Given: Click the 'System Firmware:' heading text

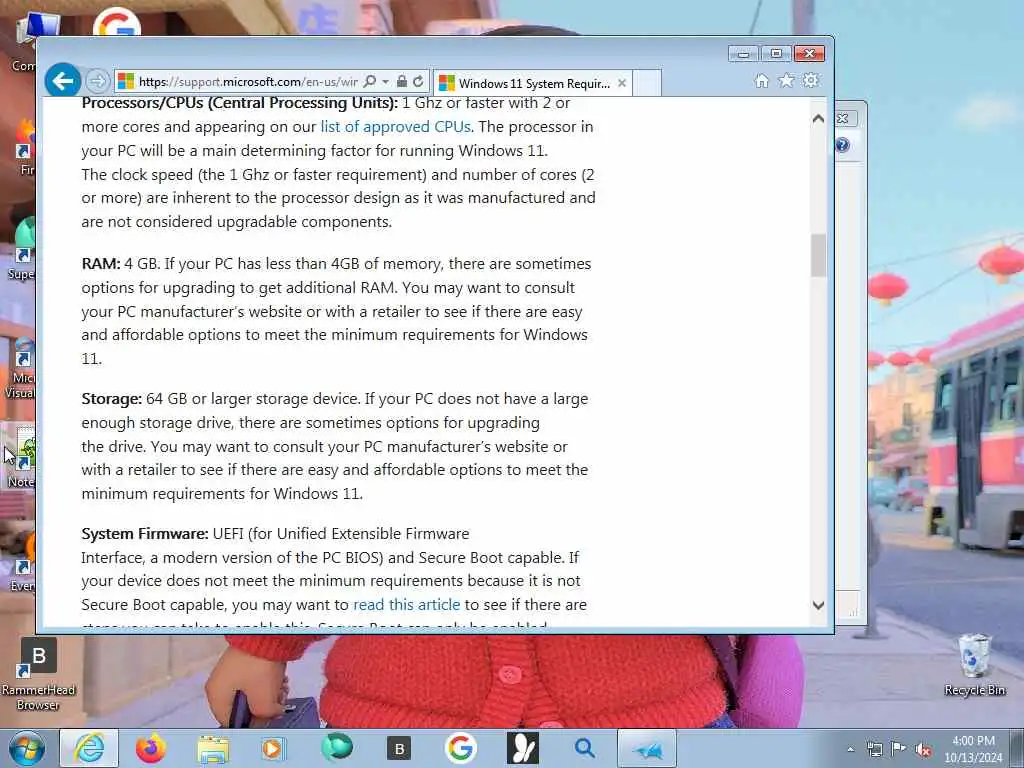Looking at the screenshot, I should [x=145, y=534].
